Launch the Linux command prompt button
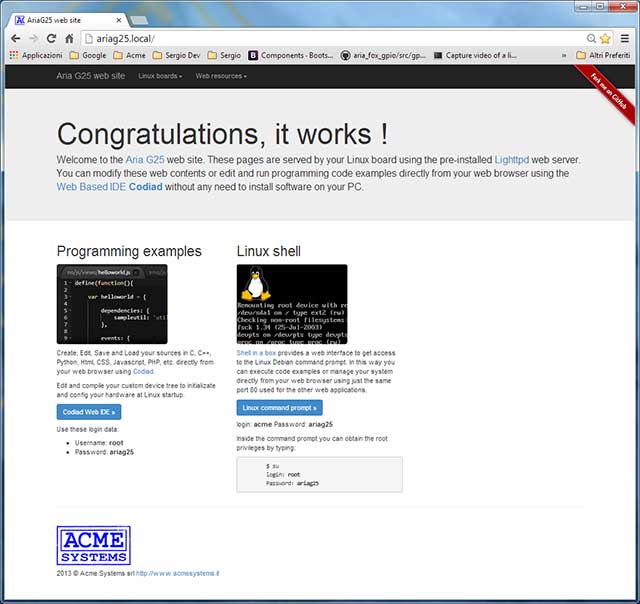640x604 pixels. [279, 408]
